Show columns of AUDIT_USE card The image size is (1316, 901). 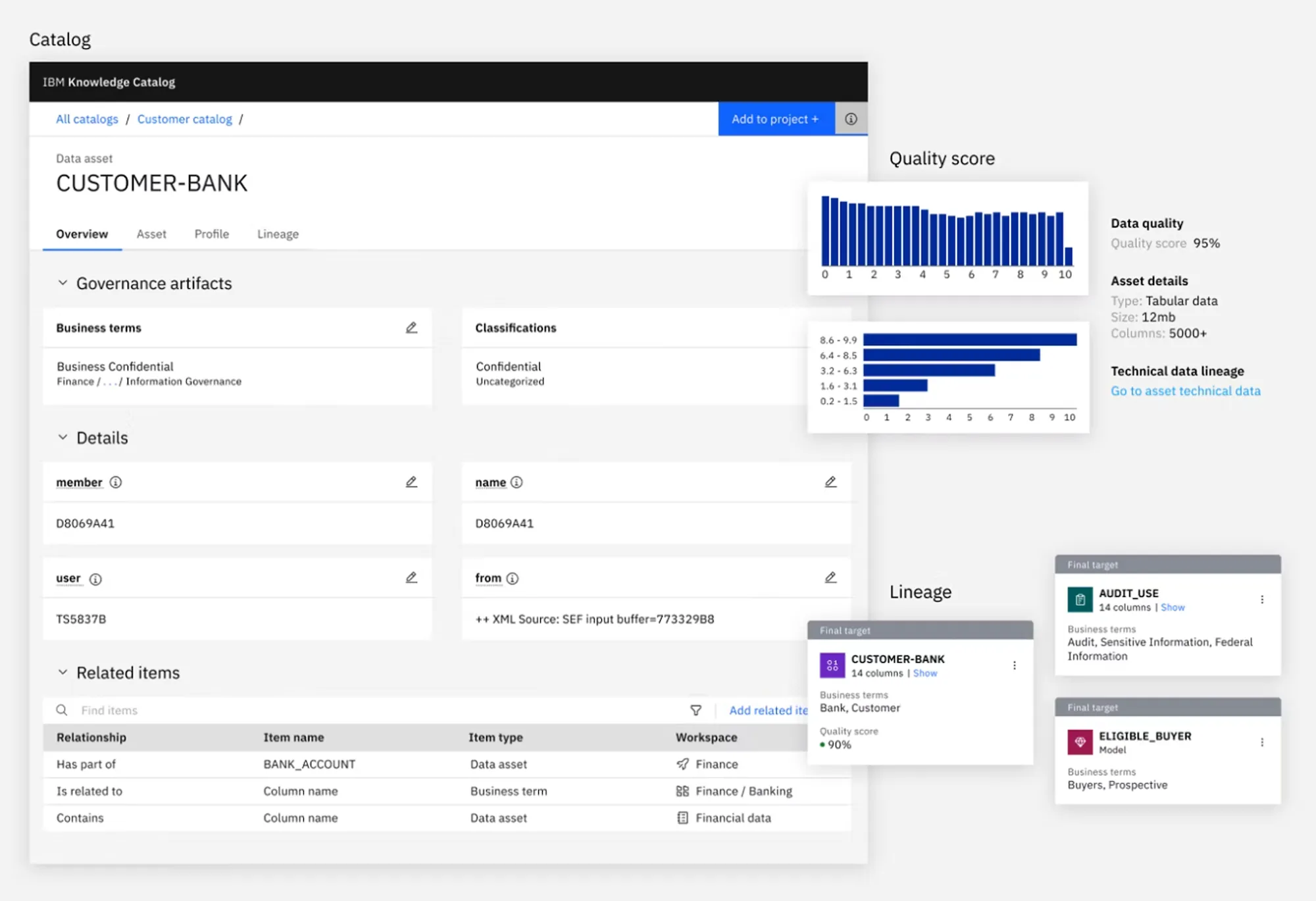(x=1173, y=607)
